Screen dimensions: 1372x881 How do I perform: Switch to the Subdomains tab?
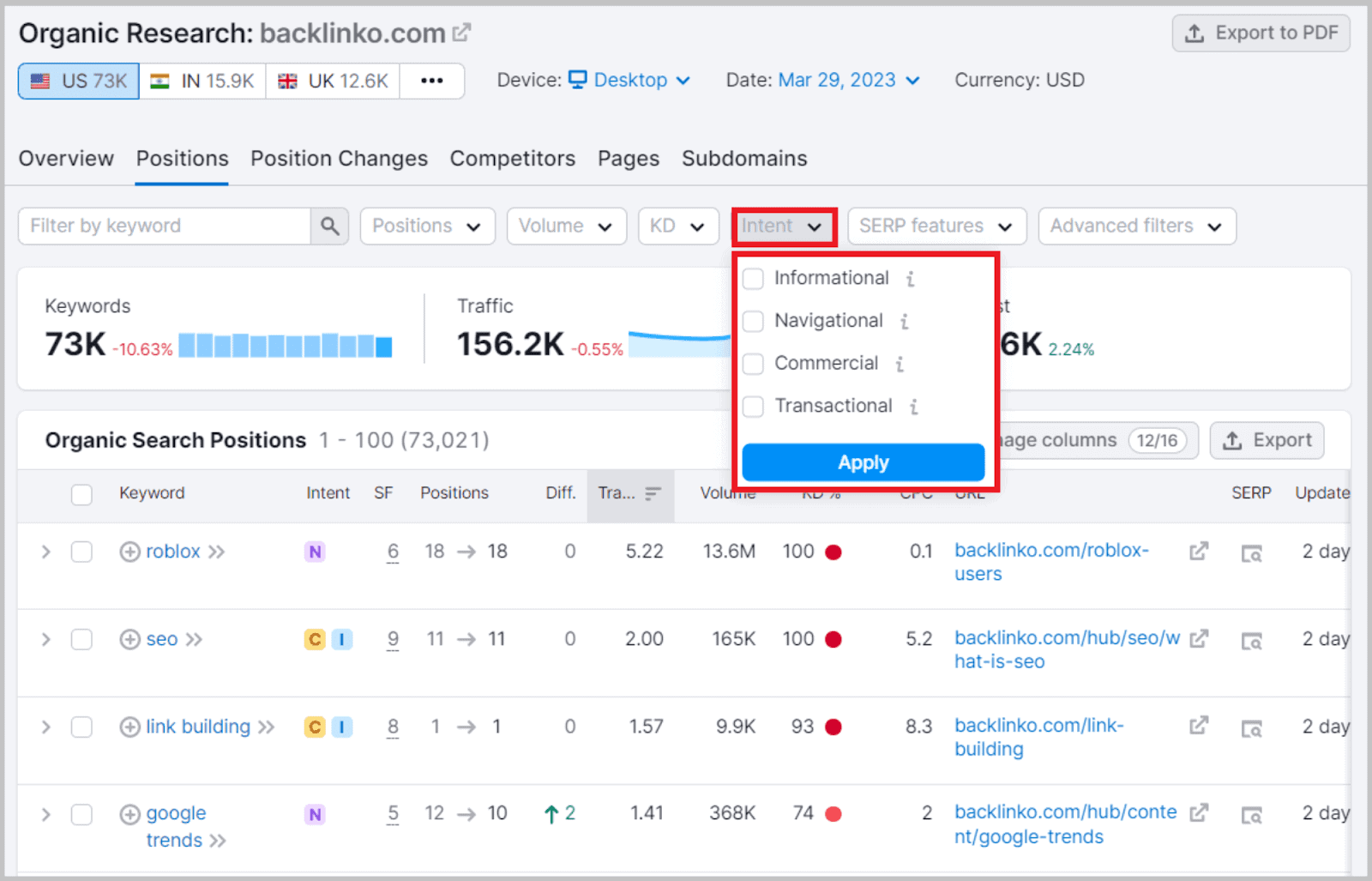click(x=744, y=159)
